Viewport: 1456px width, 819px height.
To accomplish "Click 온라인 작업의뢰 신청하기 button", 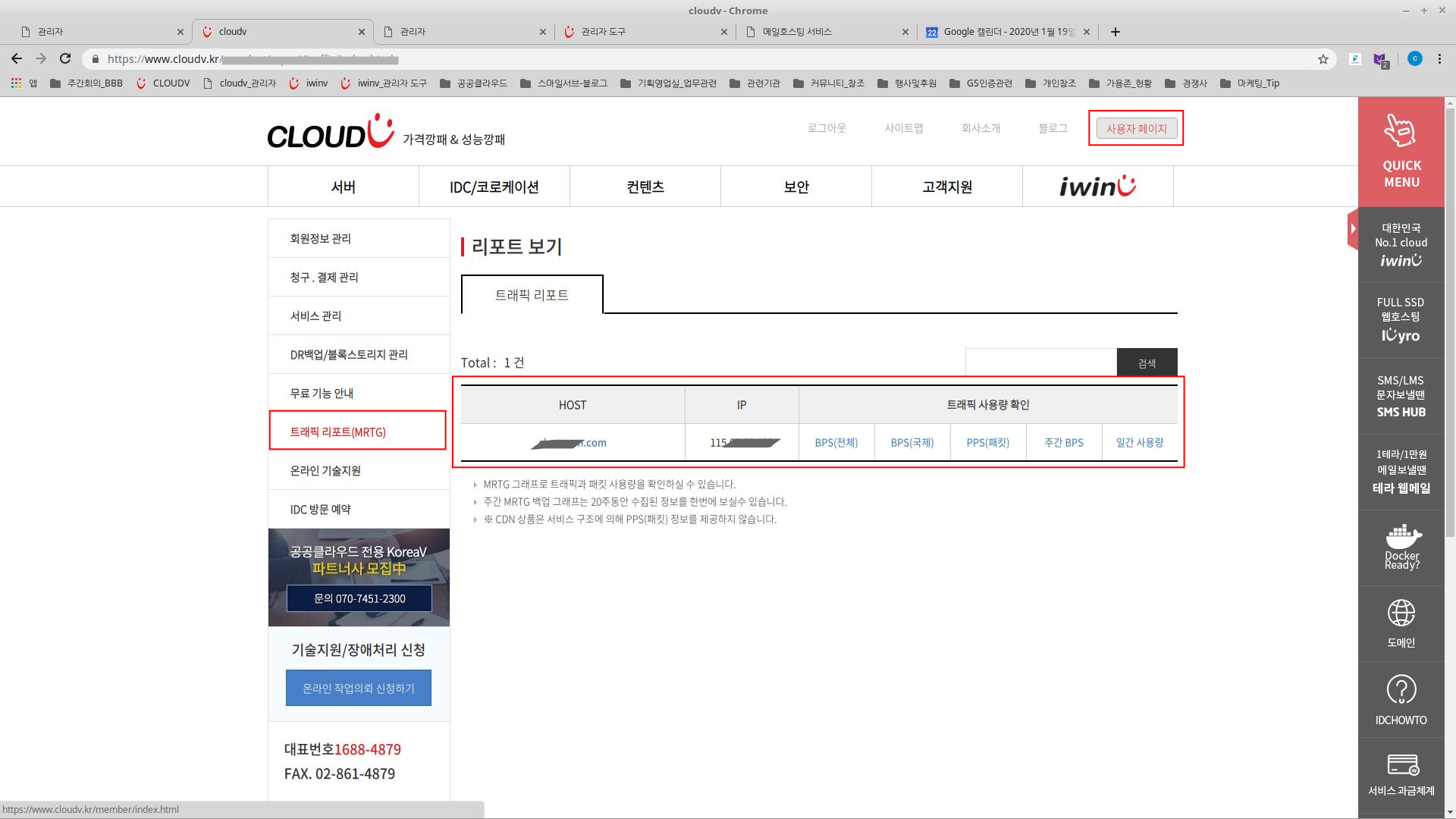I will tap(359, 688).
